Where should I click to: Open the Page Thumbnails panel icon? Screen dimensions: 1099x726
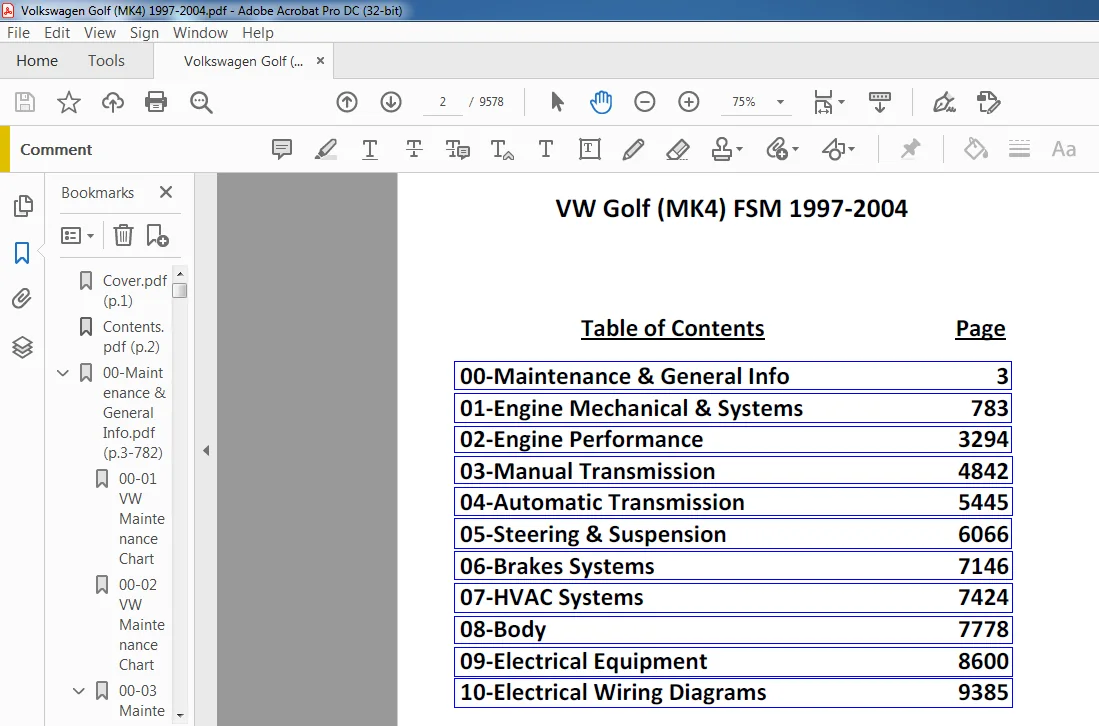click(x=22, y=205)
